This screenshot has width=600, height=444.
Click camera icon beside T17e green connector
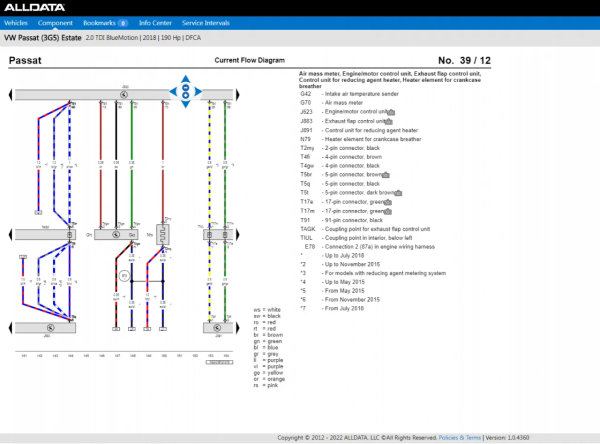389,201
